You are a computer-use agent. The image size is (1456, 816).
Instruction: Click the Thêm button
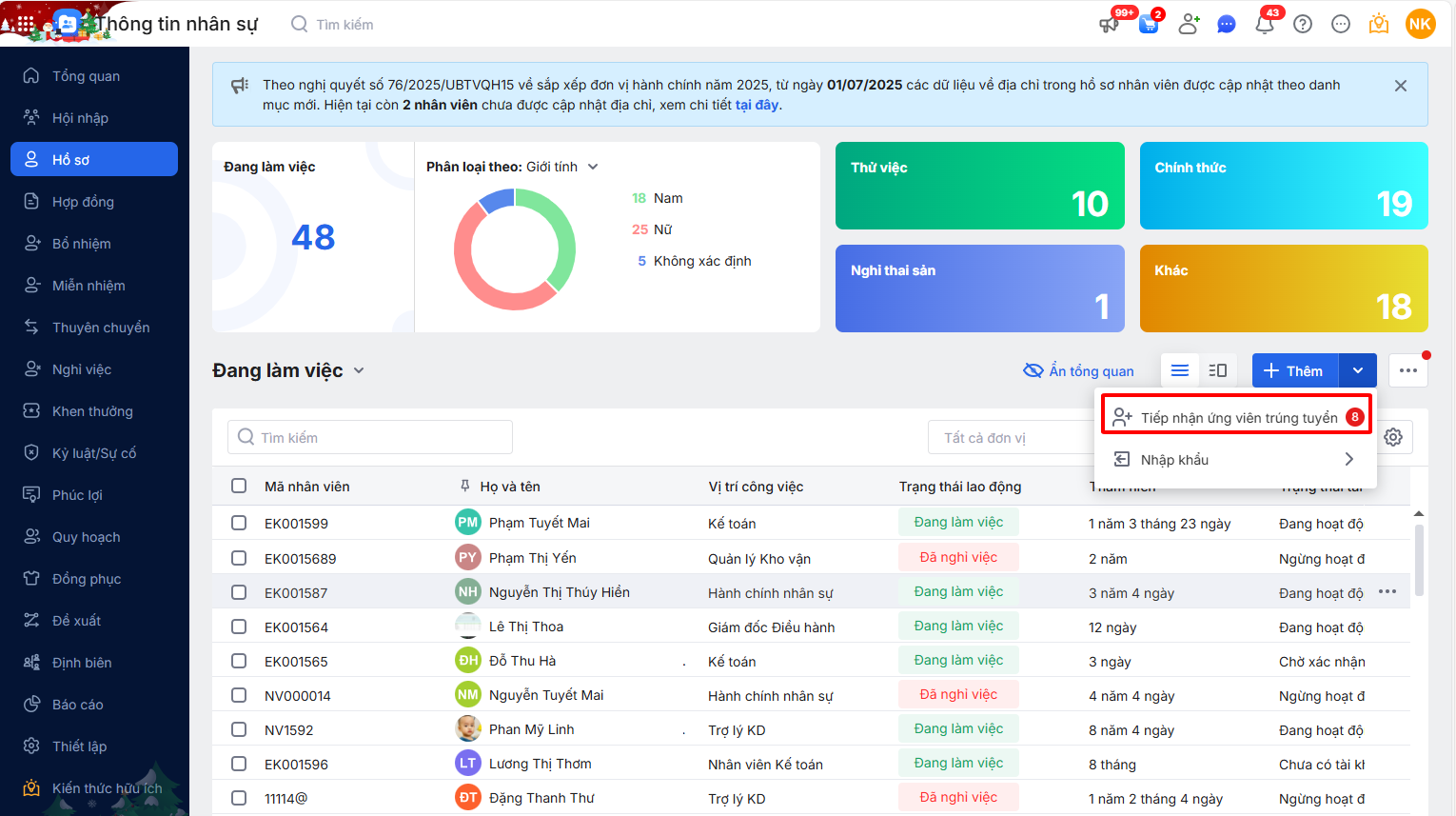pos(1294,370)
